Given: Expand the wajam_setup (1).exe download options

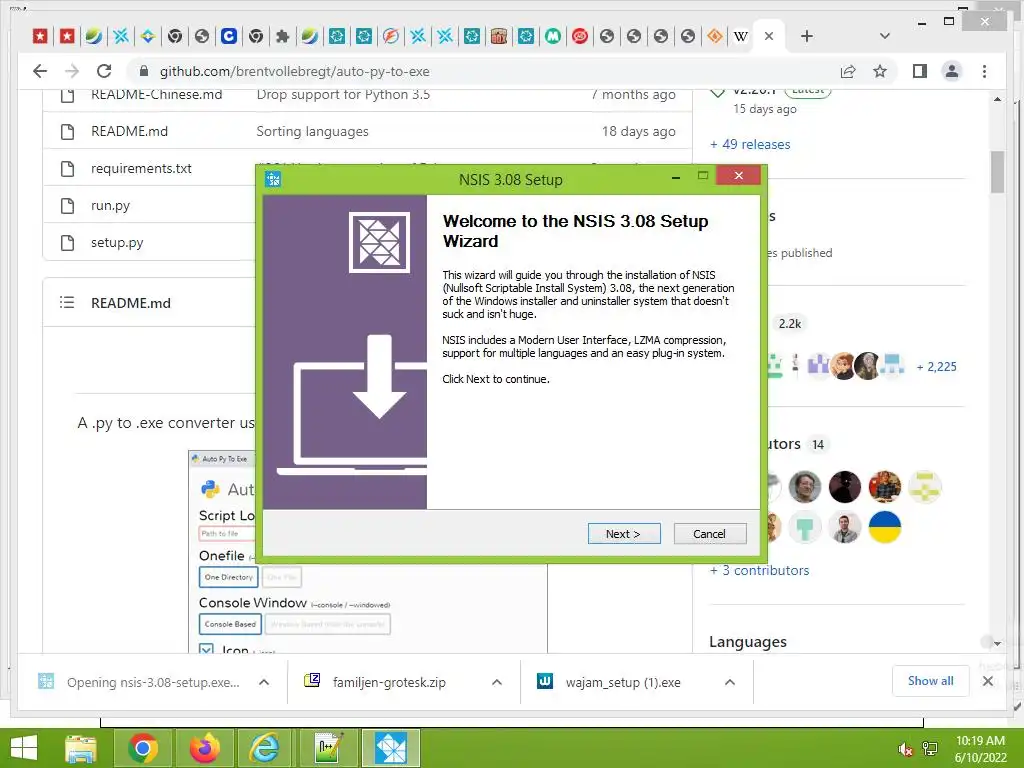Looking at the screenshot, I should click(x=730, y=682).
